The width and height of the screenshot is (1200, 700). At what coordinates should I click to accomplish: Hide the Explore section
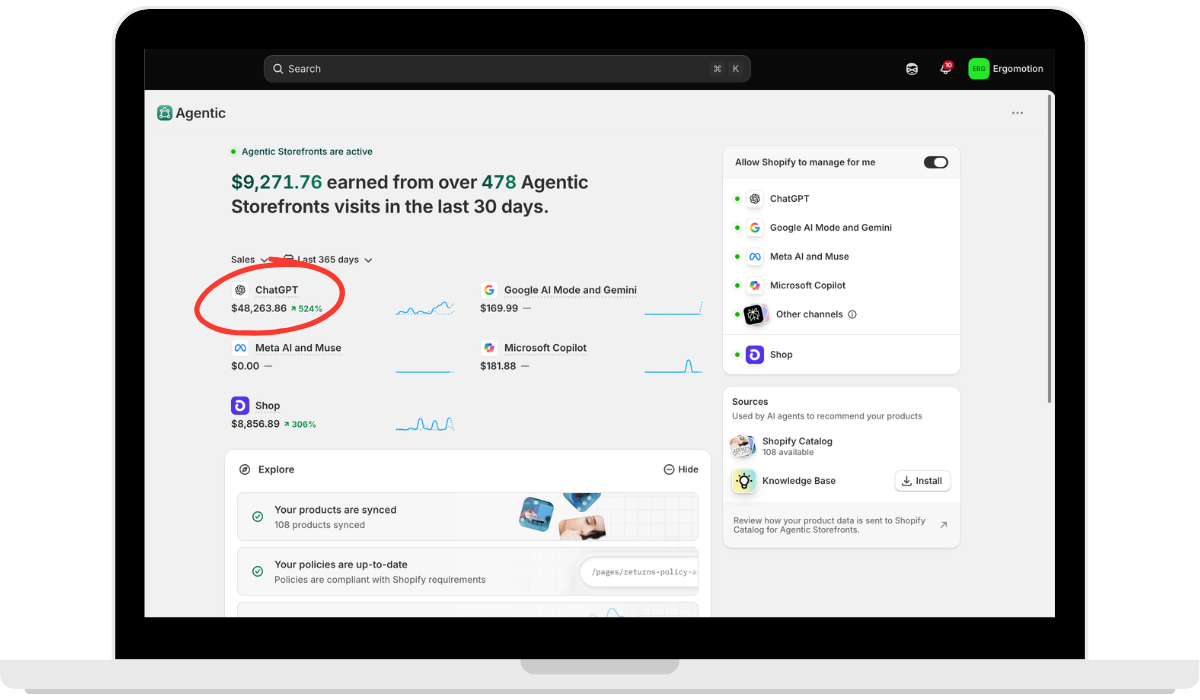coord(681,469)
